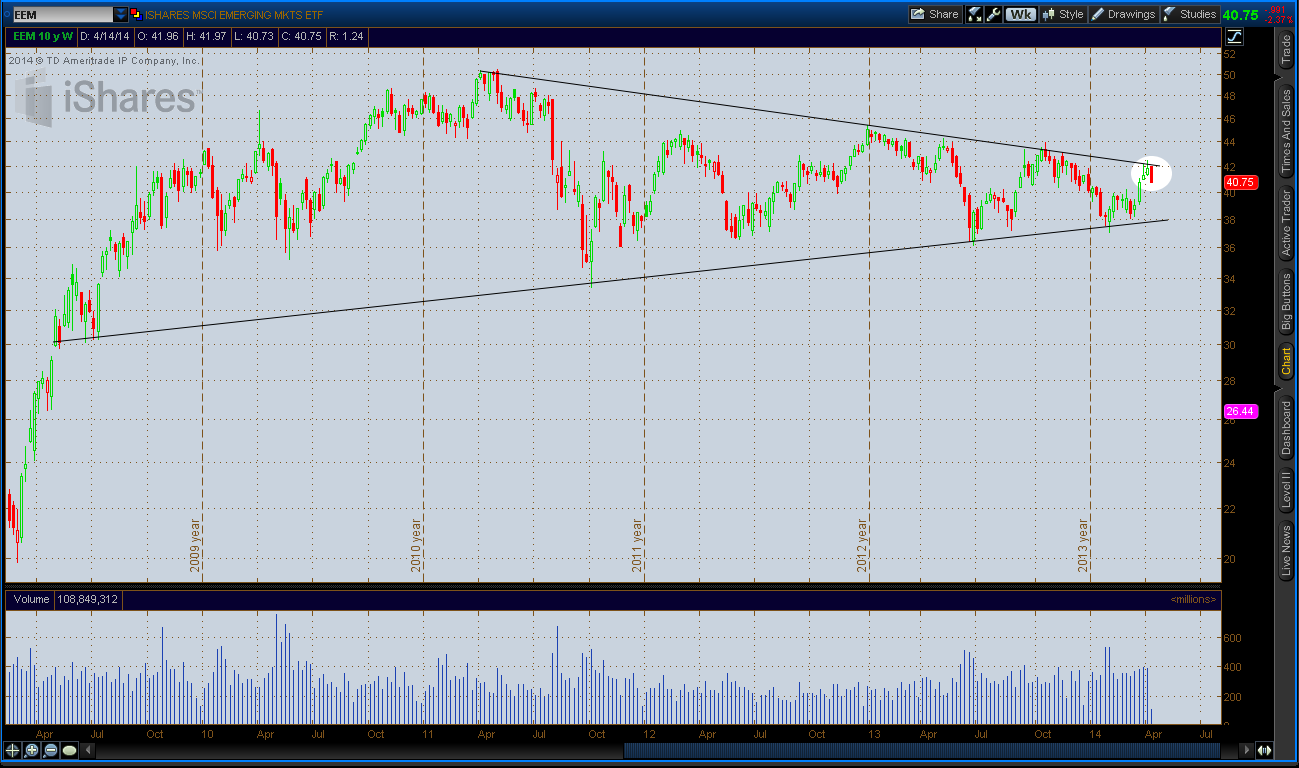Click the small circle left of symbol box
The image size is (1299, 768).
(x=5, y=15)
